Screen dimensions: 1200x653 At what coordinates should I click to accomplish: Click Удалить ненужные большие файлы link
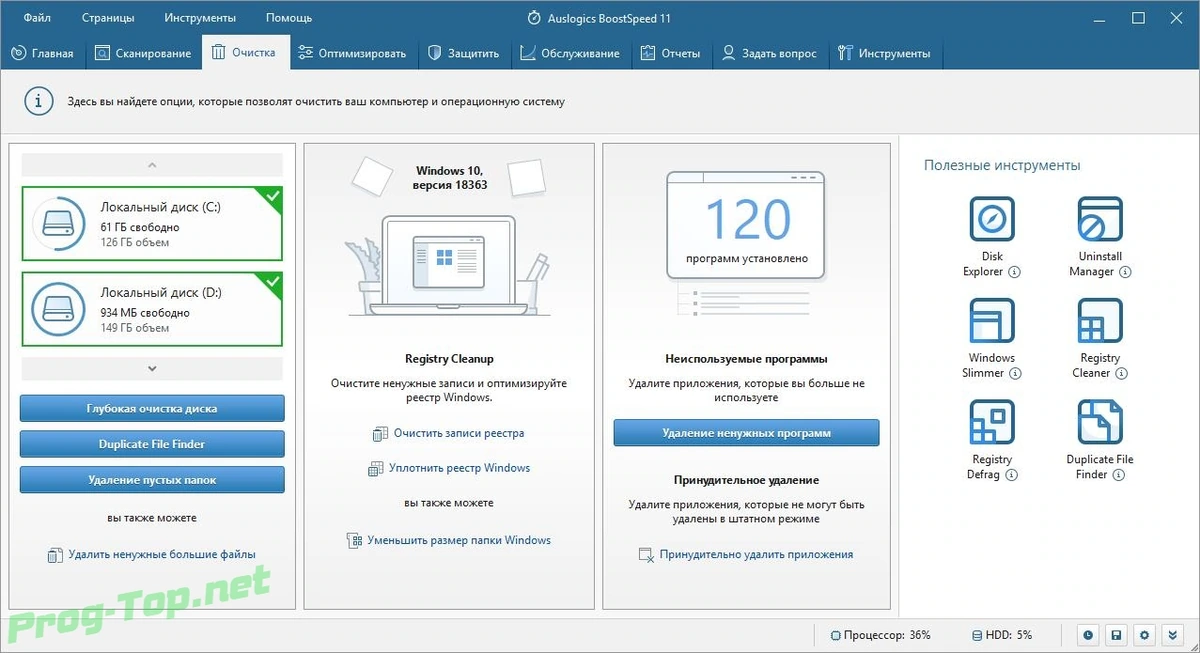(151, 554)
